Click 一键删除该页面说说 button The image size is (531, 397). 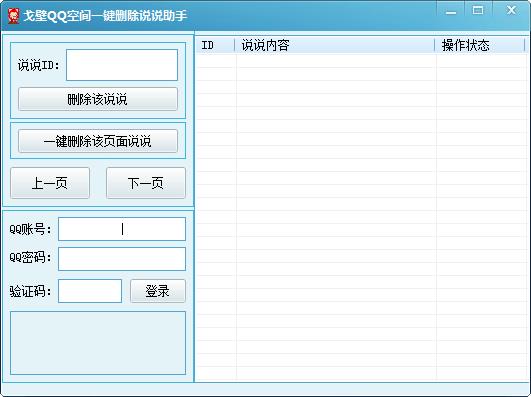tap(98, 141)
